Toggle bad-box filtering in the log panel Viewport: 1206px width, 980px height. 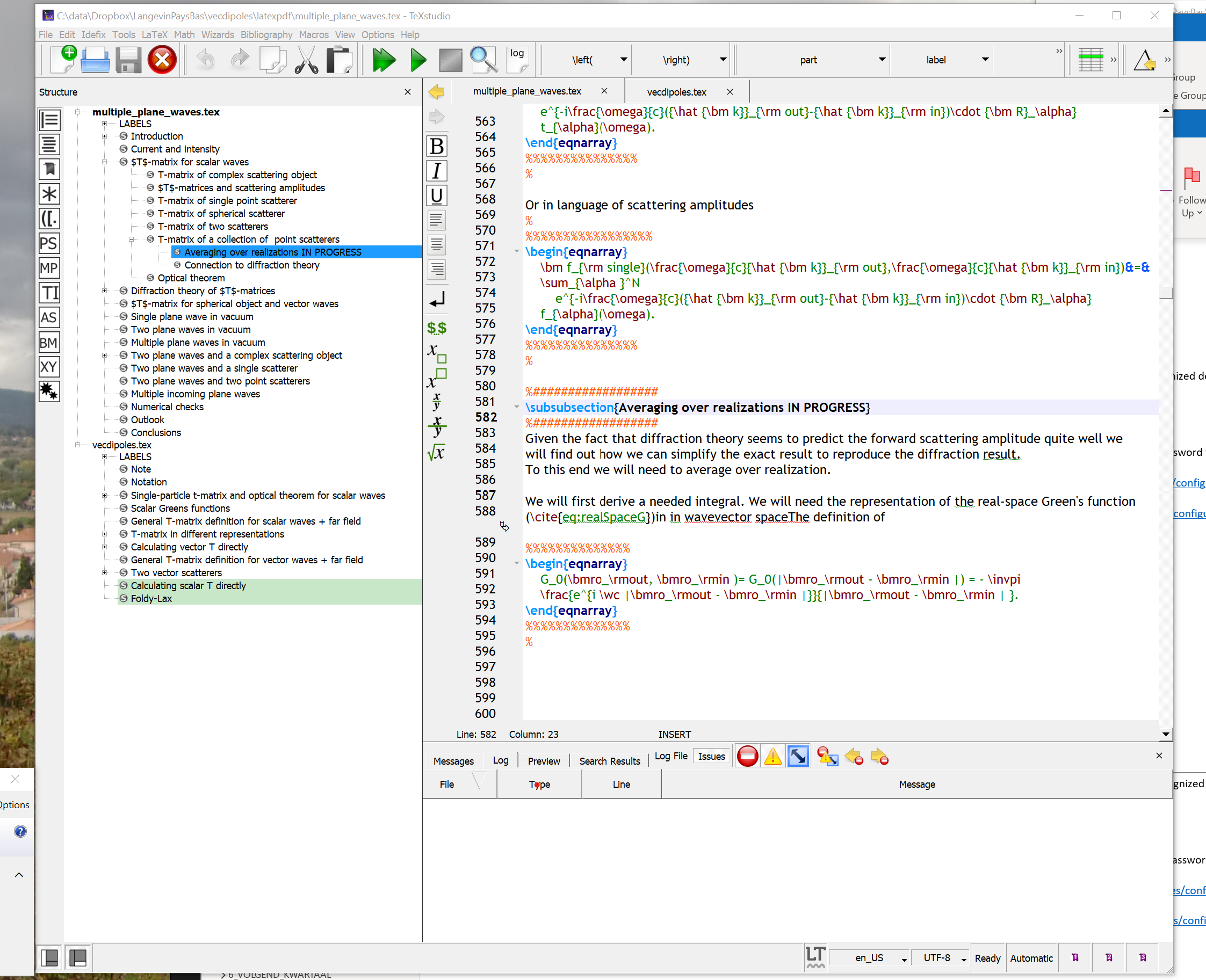(x=797, y=757)
